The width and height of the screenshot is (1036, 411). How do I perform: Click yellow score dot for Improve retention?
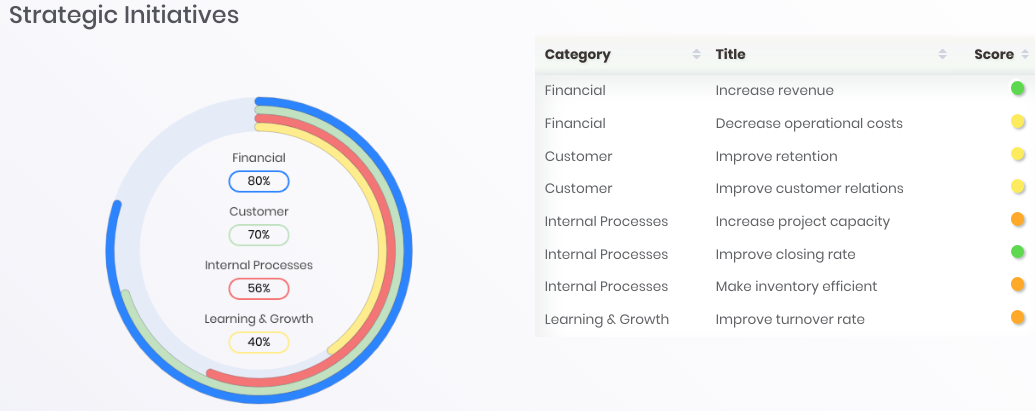1018,155
